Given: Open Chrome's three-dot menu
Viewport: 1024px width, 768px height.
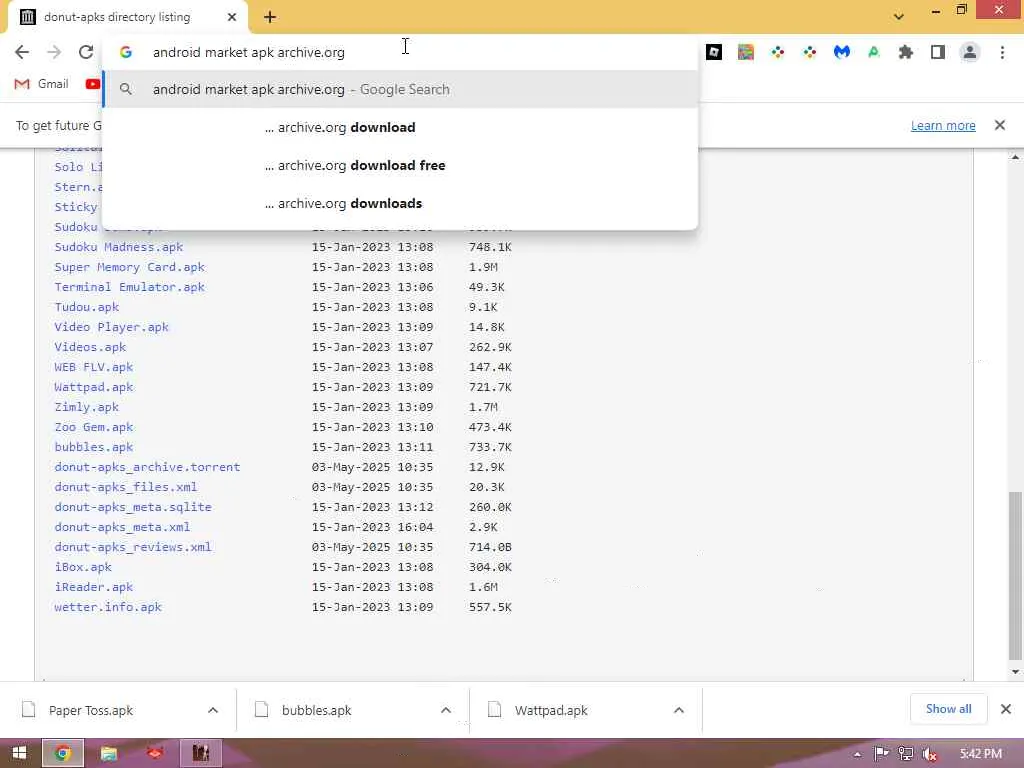Looking at the screenshot, I should pos(1002,52).
